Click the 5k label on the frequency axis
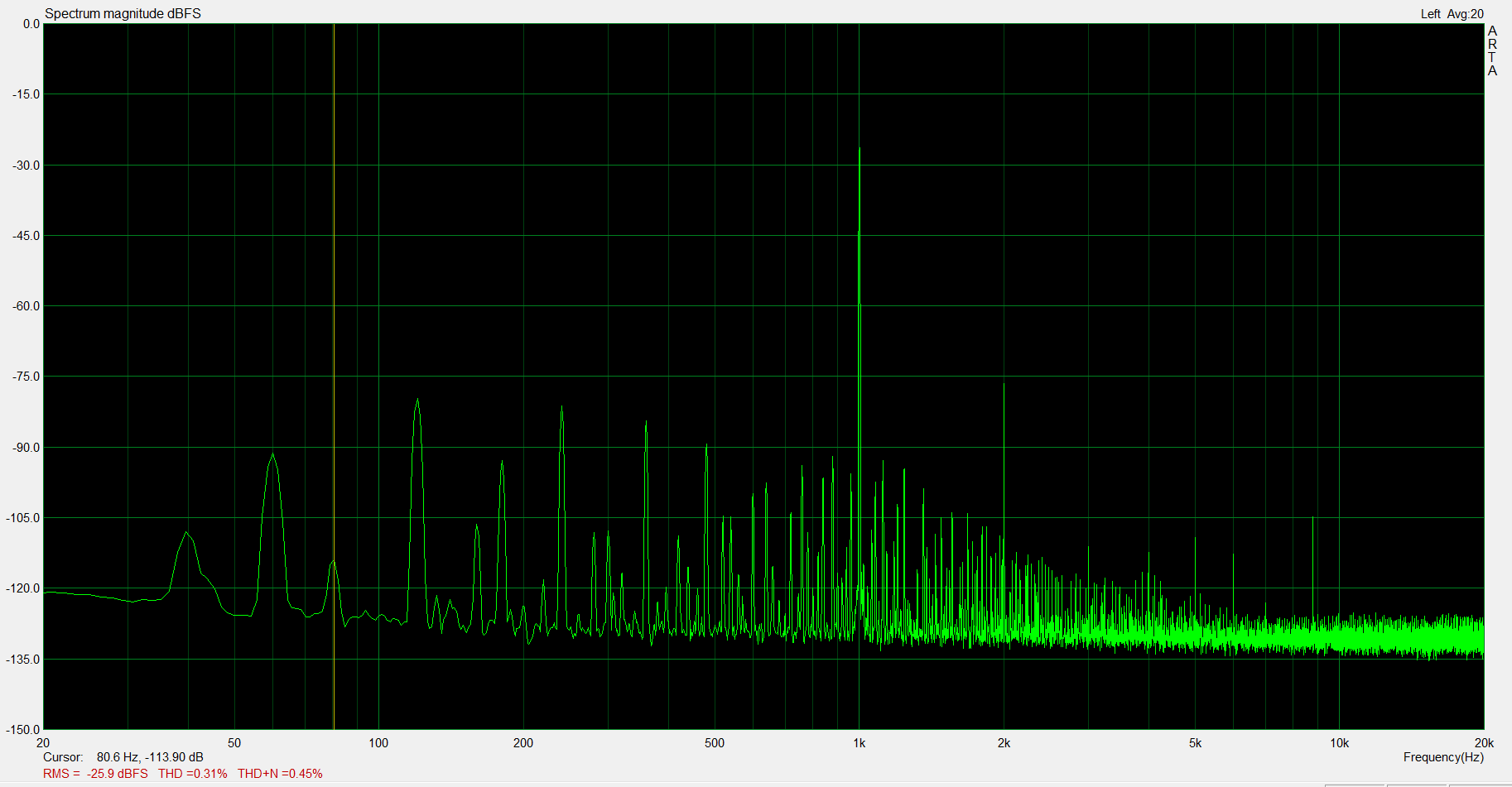The height and width of the screenshot is (787, 1512). tap(1196, 743)
